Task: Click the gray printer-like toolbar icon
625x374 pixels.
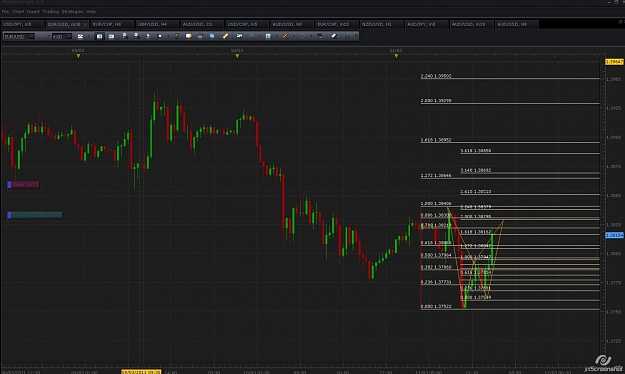Action: (x=200, y=36)
